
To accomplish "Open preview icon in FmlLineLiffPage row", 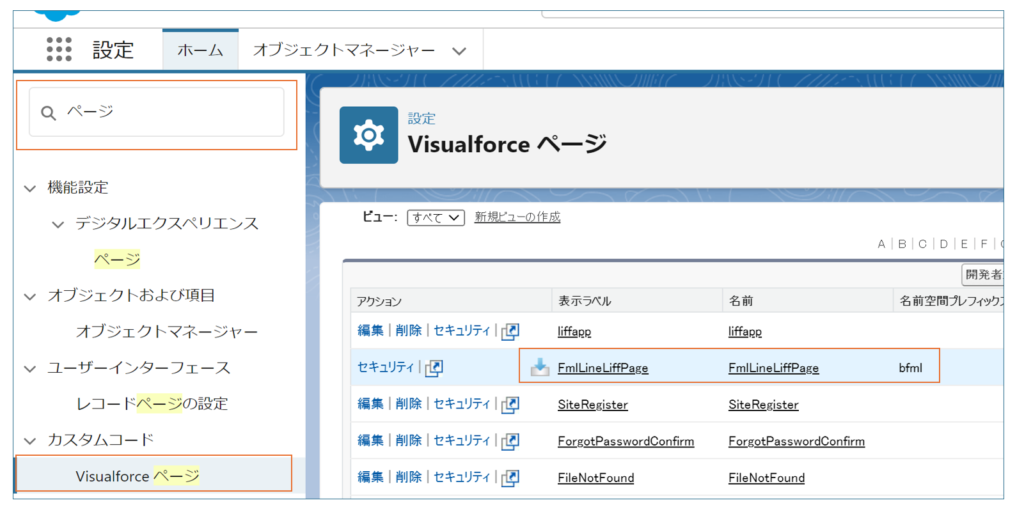I will click(434, 368).
